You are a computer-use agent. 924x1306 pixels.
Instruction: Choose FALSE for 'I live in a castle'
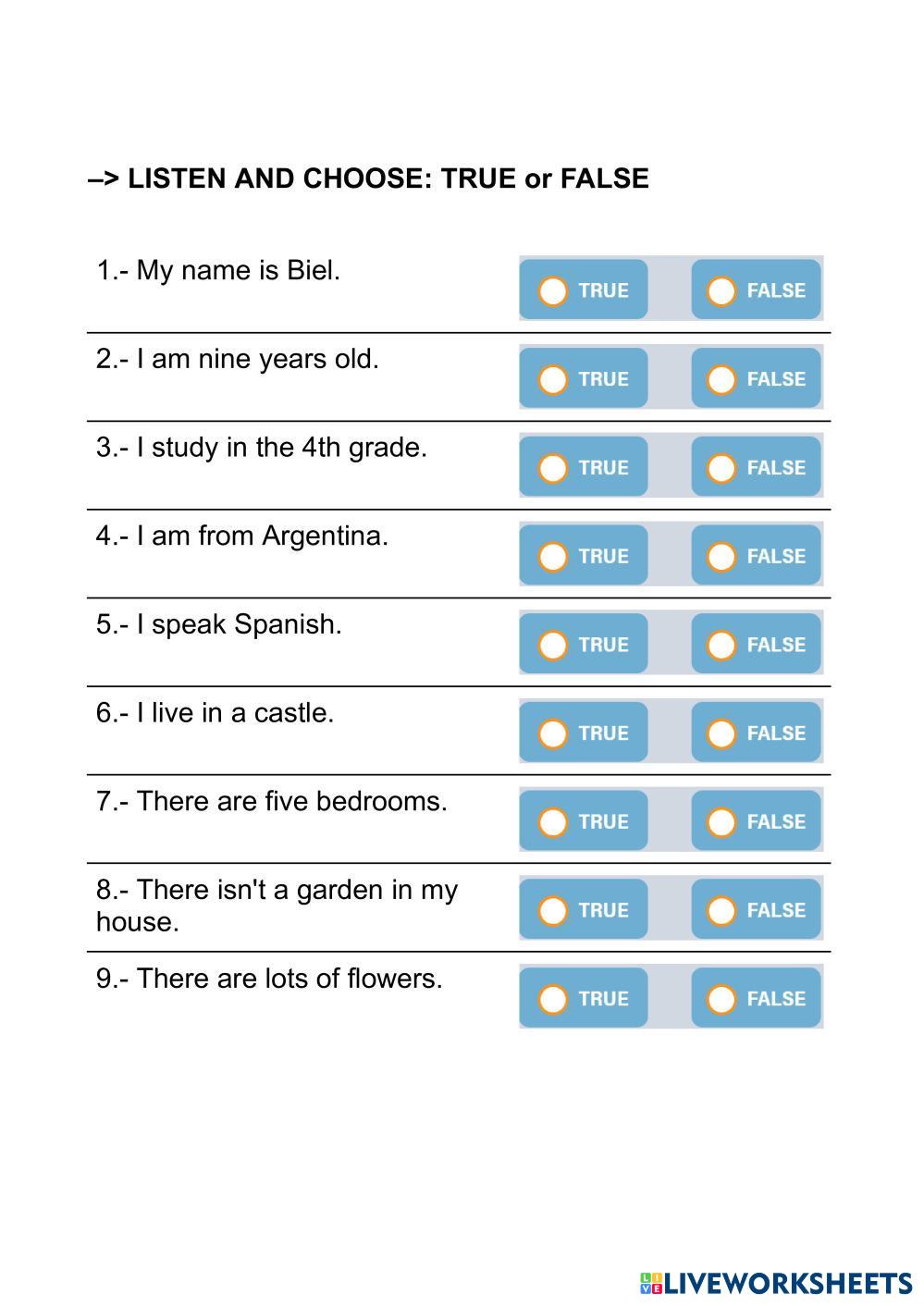pos(721,733)
